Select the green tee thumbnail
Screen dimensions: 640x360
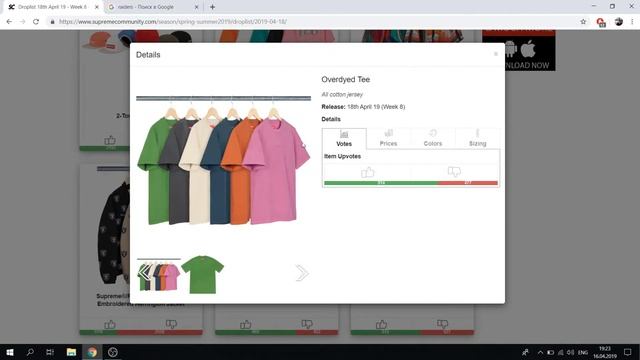pos(202,274)
